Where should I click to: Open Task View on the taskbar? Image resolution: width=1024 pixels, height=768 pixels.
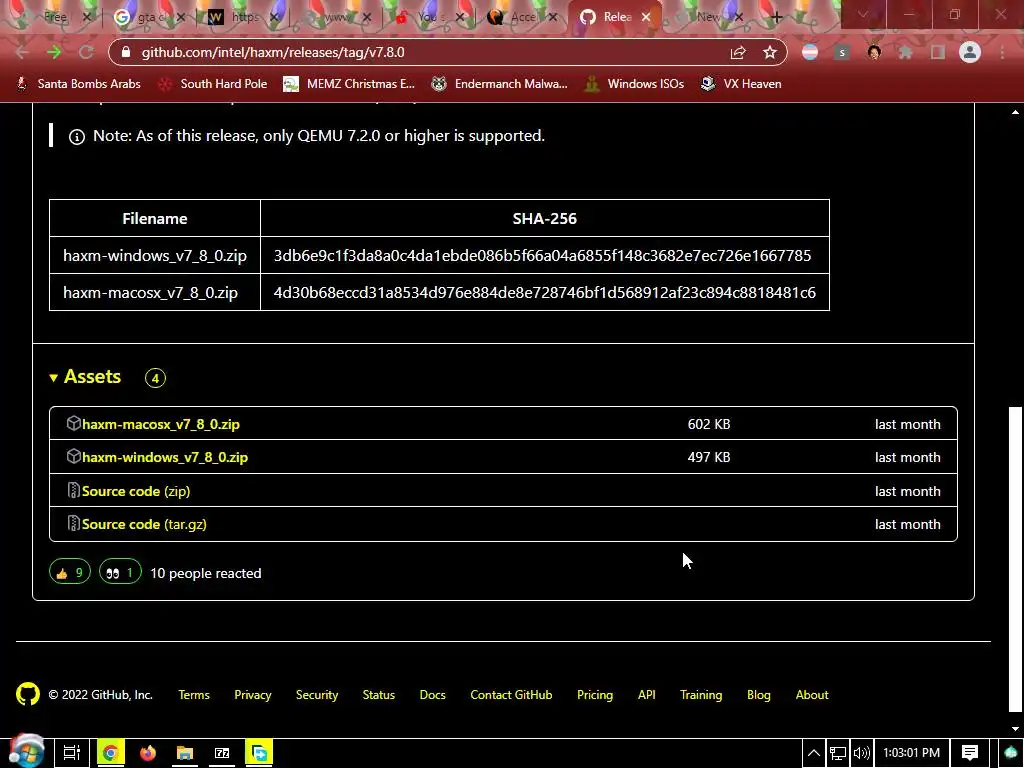[x=72, y=753]
